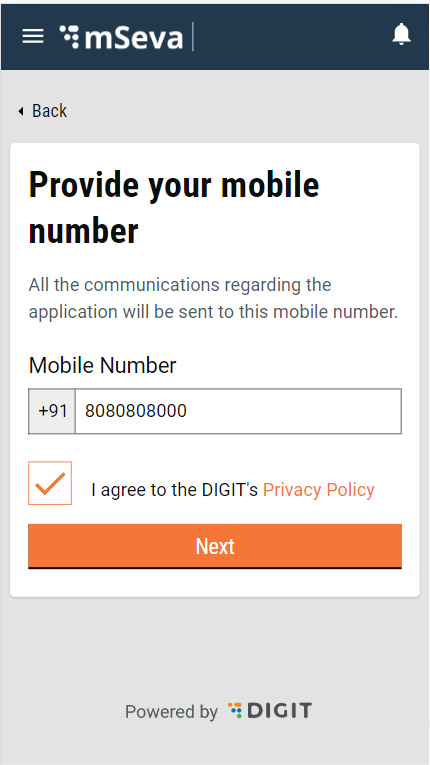430x765 pixels.
Task: Click the "Provide your mobile number" heading
Action: pos(174,207)
